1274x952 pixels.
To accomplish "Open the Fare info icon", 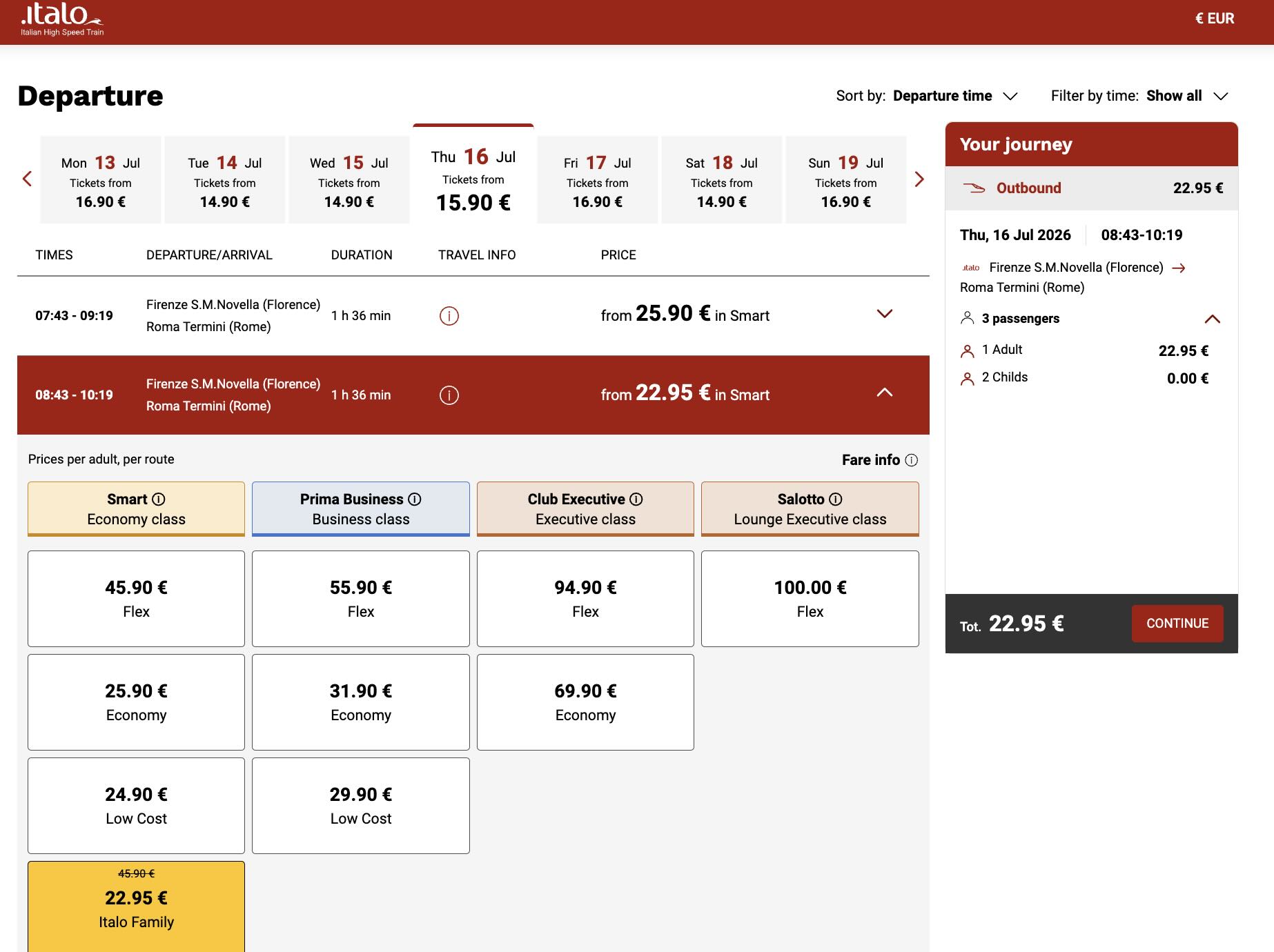I will (x=912, y=460).
